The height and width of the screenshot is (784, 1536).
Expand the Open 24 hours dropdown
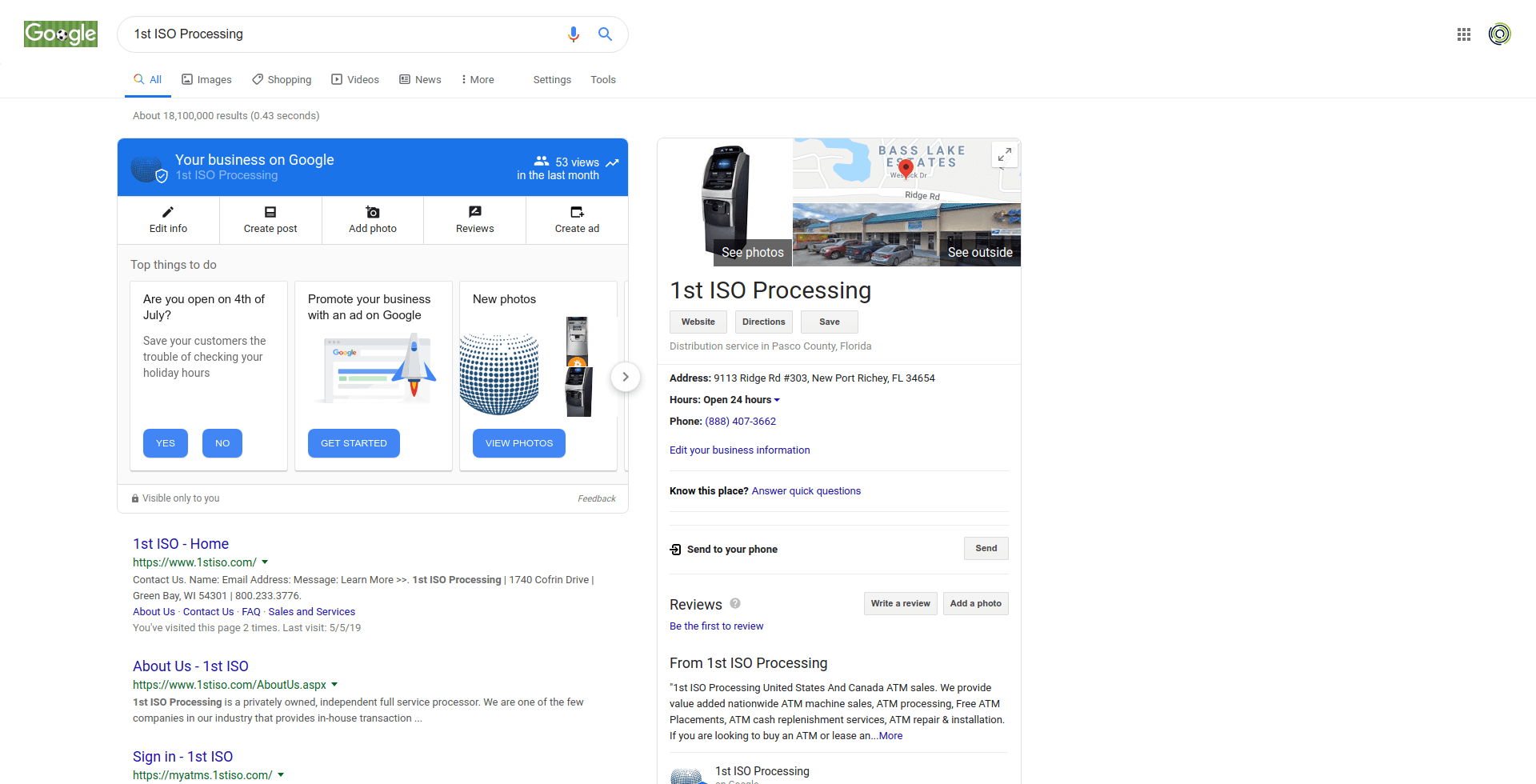pyautogui.click(x=777, y=400)
